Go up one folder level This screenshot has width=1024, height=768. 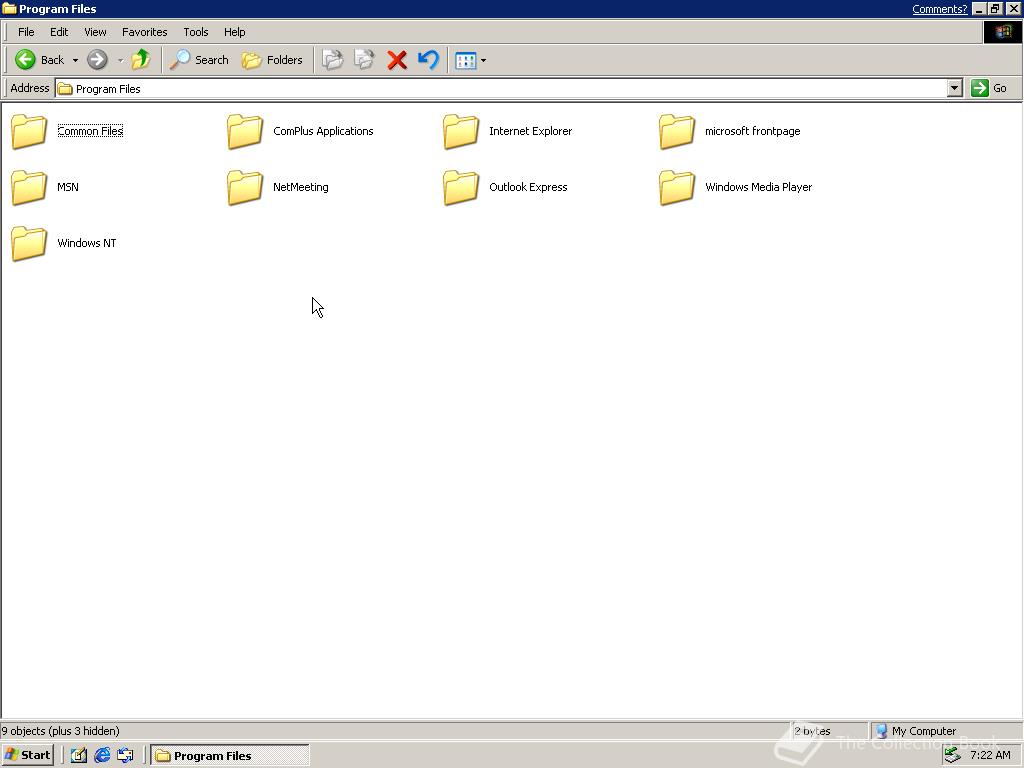(x=141, y=59)
